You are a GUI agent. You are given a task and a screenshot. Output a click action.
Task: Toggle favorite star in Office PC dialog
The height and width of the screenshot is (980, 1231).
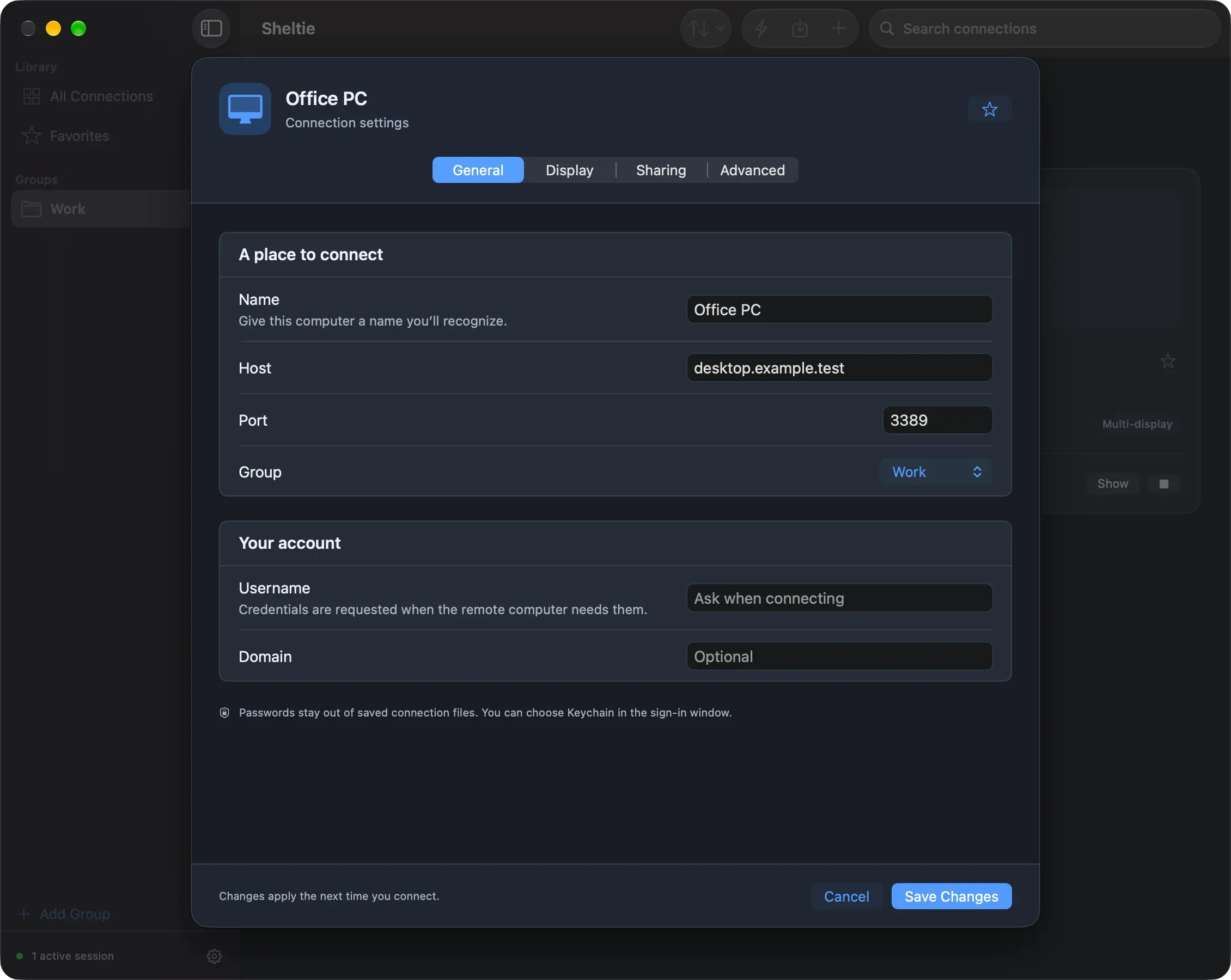(990, 109)
